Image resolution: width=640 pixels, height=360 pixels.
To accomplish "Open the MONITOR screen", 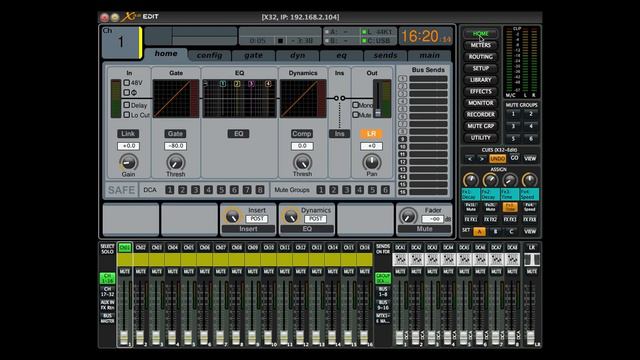I will (480, 103).
